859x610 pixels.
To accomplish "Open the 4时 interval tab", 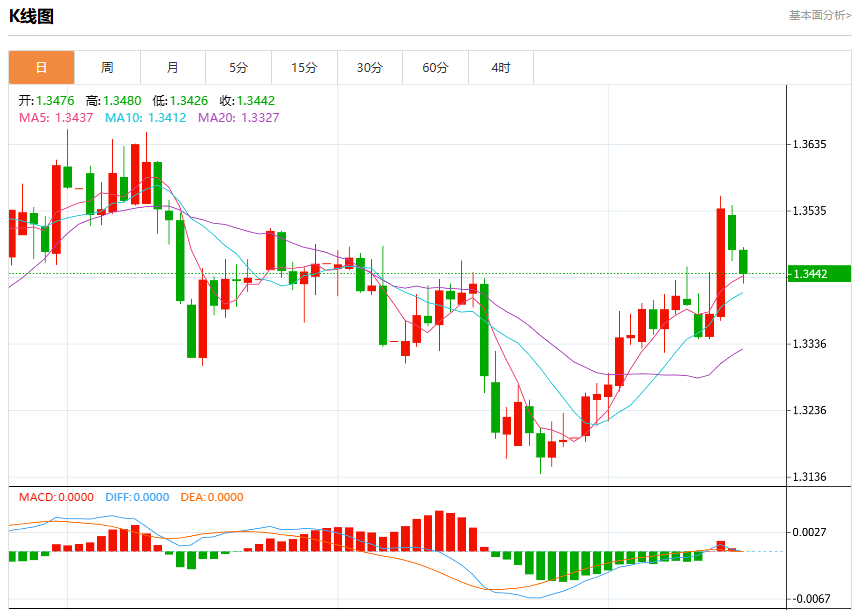I will pyautogui.click(x=501, y=67).
